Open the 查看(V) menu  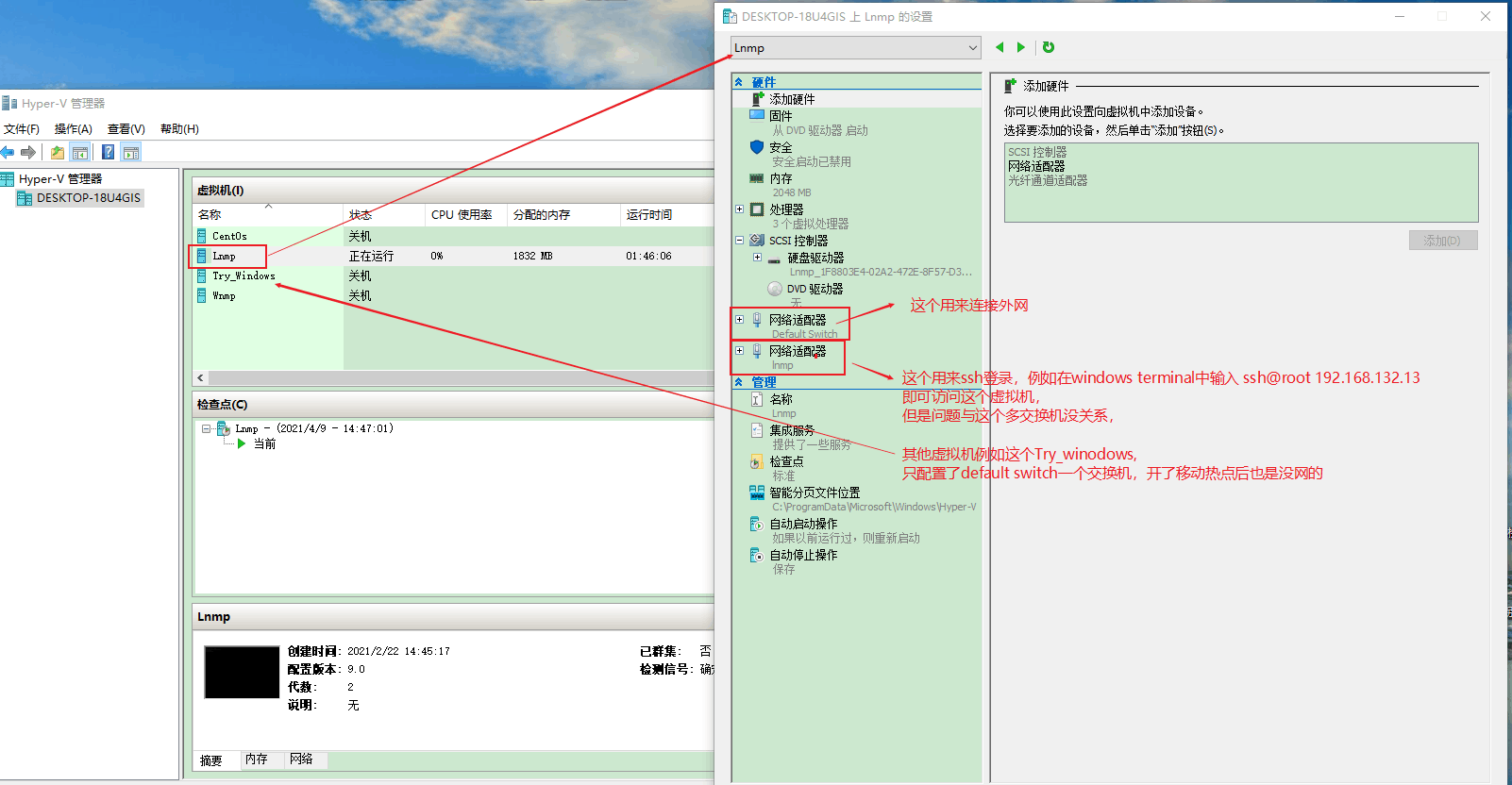126,129
